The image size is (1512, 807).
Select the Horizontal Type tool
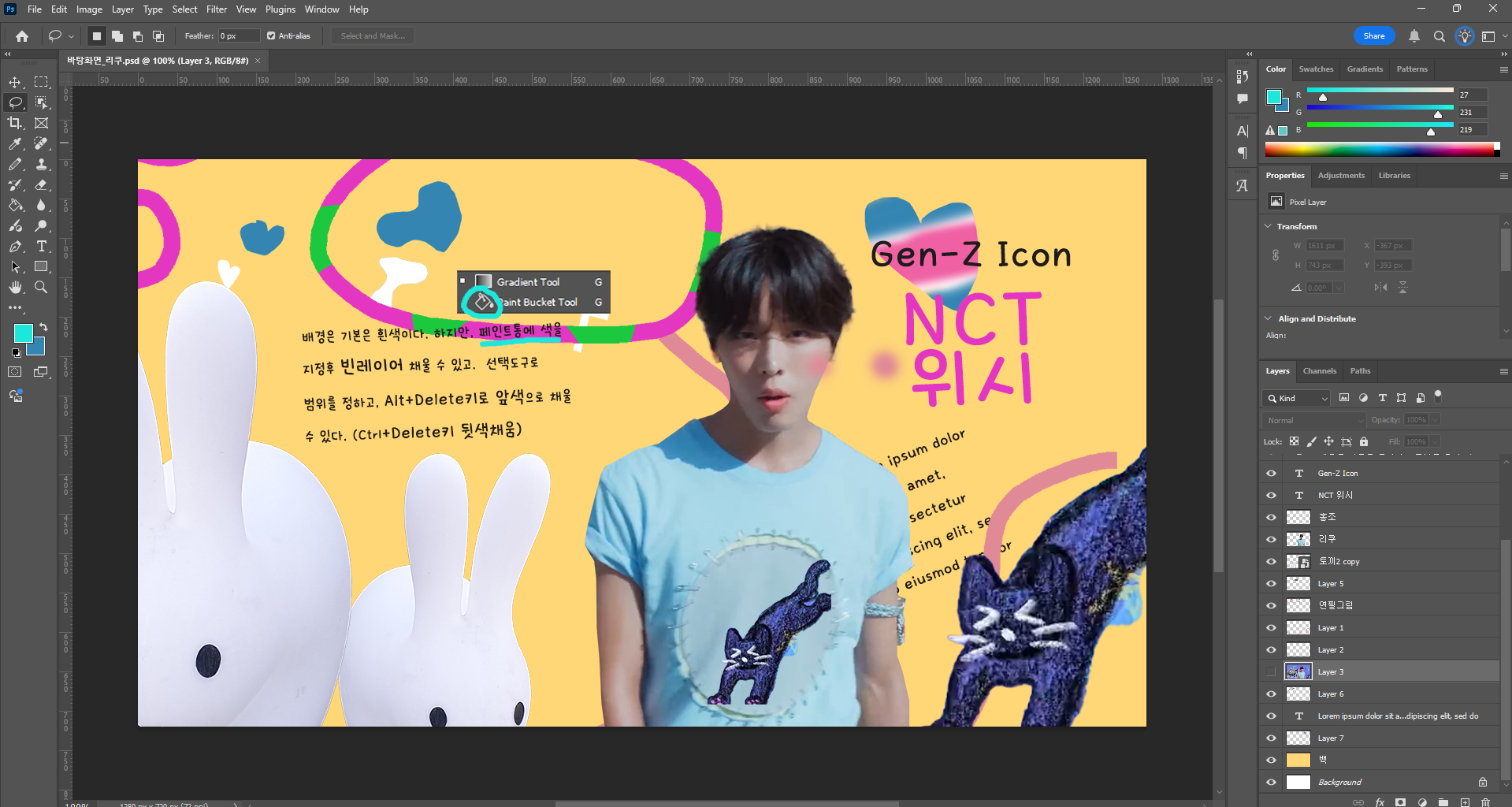41,246
